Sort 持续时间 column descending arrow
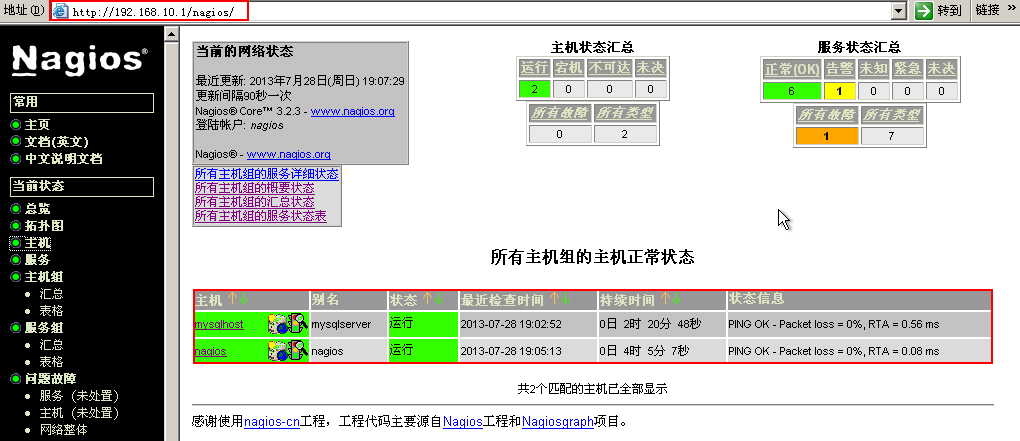 click(x=677, y=299)
